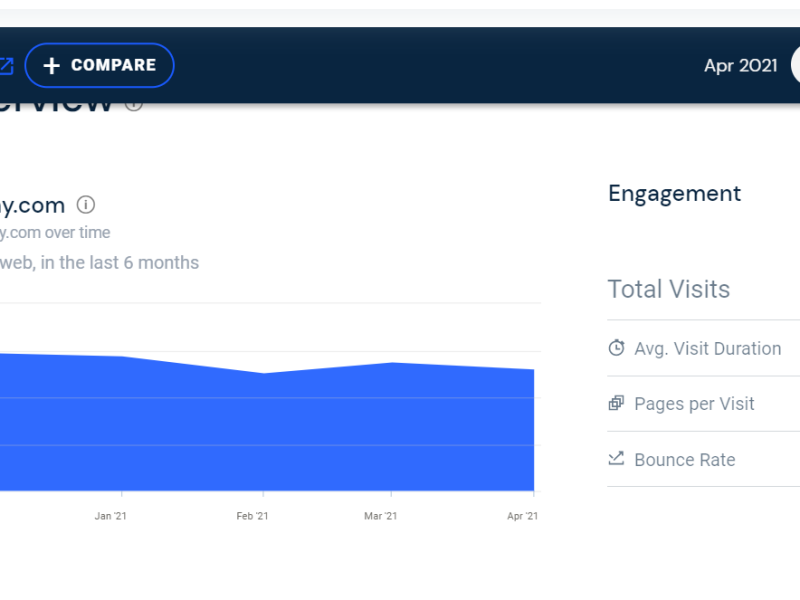Screen dimensions: 800x600
Task: Click the Apr '21 marker on chart axis
Action: [x=522, y=516]
